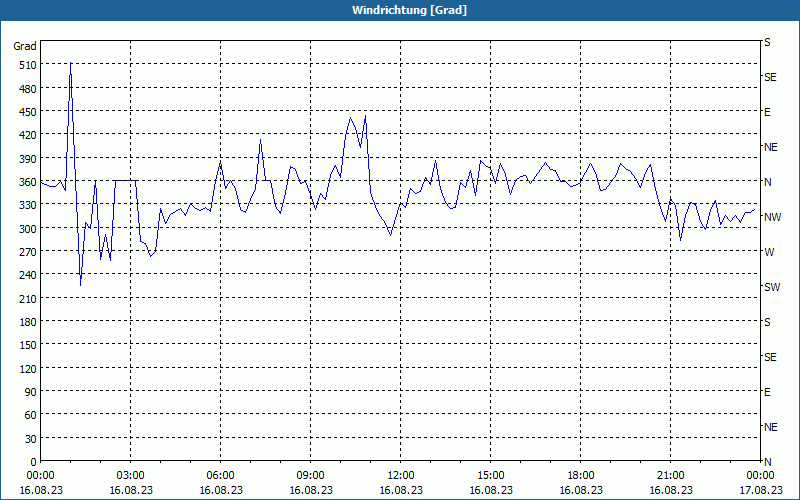Select the N compass label beside the 0 baseline

(768, 462)
